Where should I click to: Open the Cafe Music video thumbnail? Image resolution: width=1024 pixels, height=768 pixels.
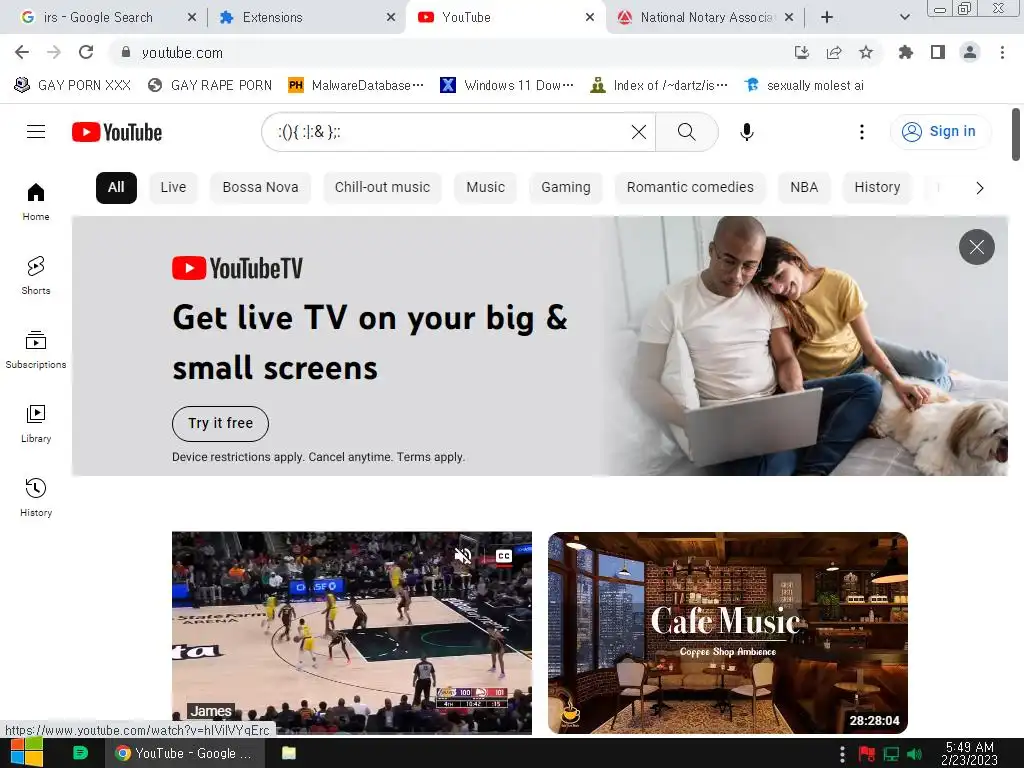pos(728,632)
